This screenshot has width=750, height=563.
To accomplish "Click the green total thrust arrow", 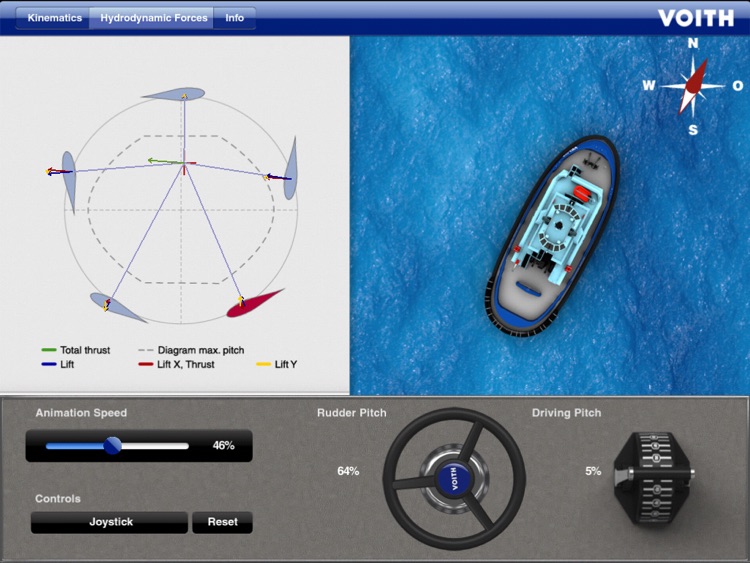I will click(x=165, y=161).
